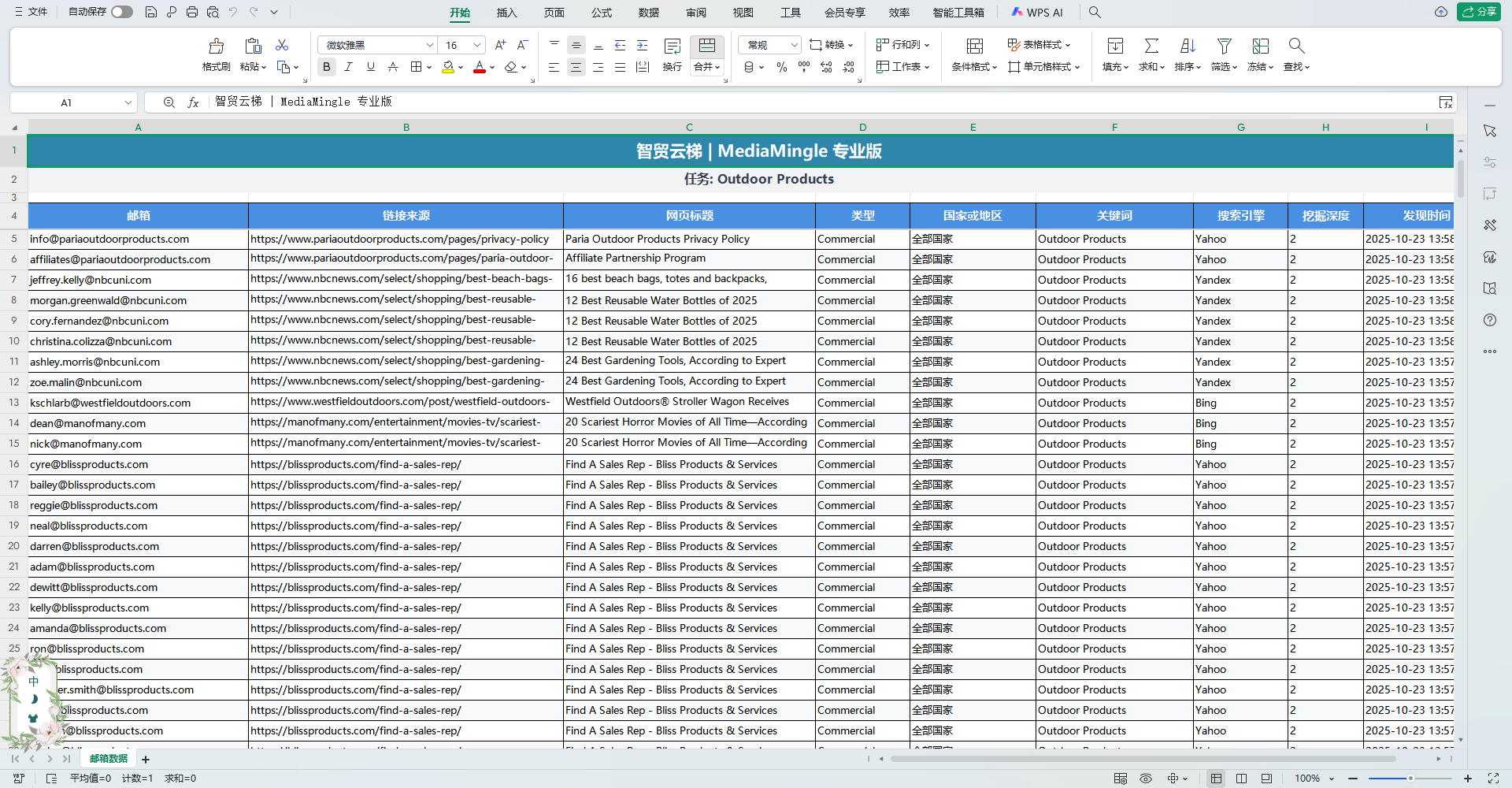Click the fill color bucket swatch
This screenshot has width=1512, height=788.
point(448,67)
